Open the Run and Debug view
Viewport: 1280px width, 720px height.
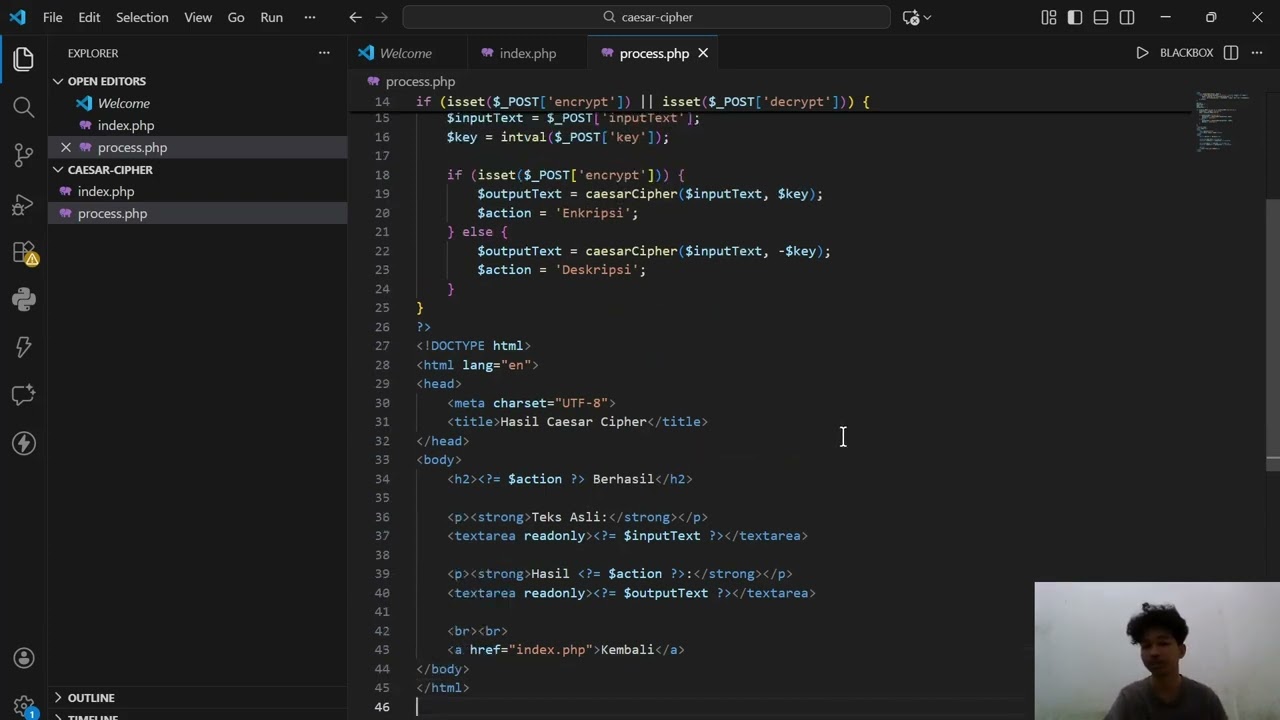[24, 205]
